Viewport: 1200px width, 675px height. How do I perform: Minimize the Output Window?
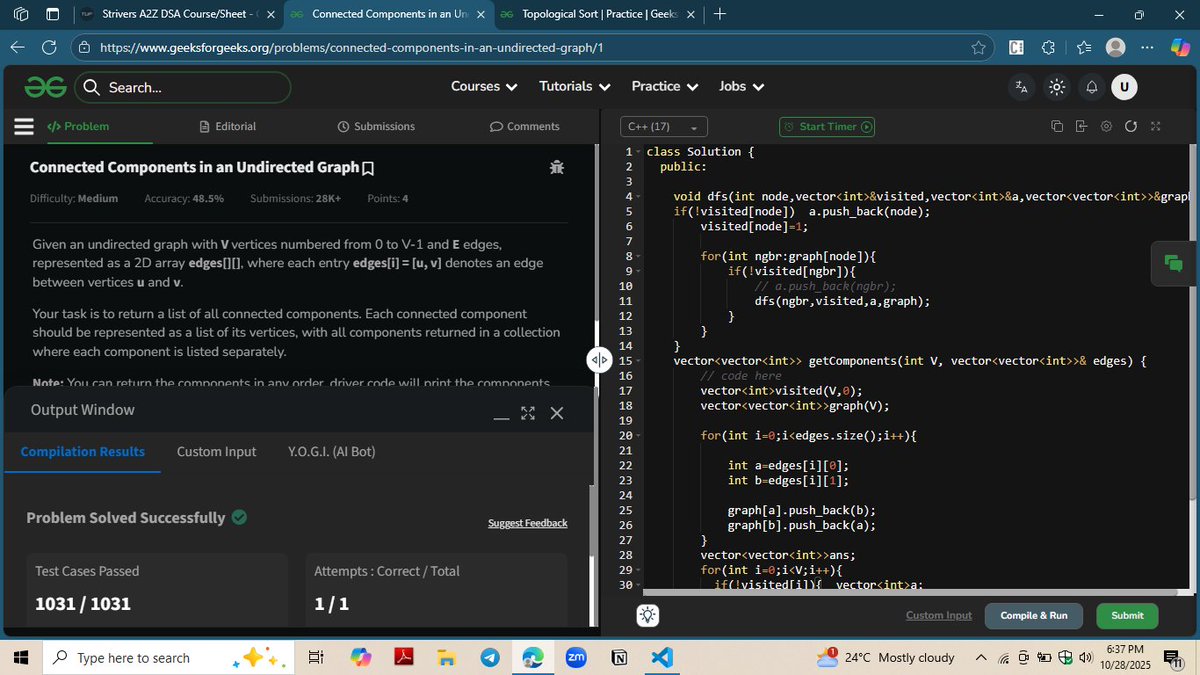[x=502, y=418]
